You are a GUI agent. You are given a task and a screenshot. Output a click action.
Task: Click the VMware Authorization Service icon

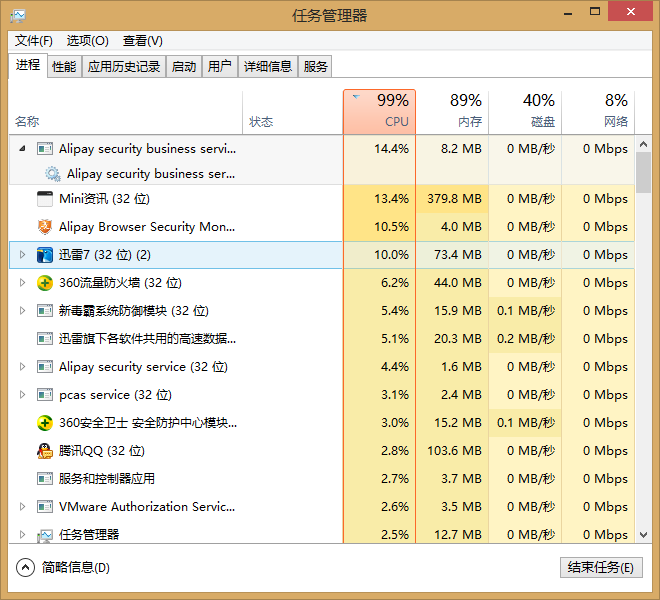45,507
